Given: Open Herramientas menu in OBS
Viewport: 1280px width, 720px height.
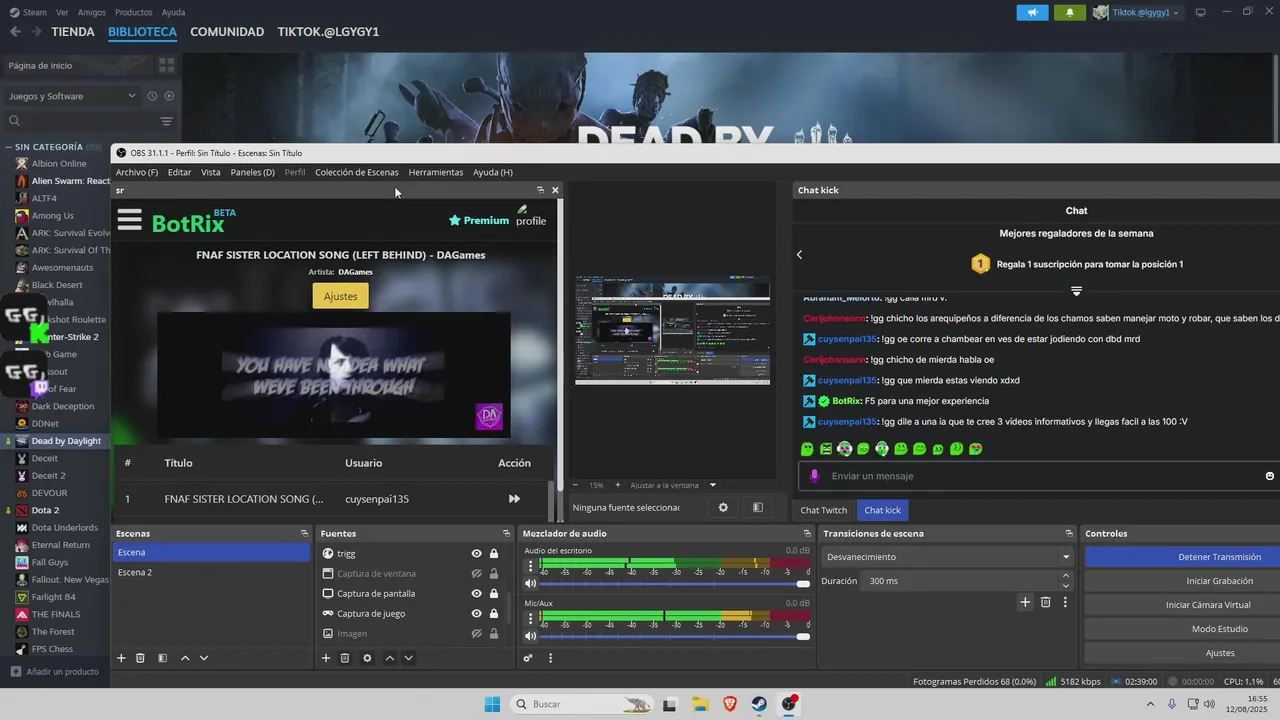Looking at the screenshot, I should click(436, 172).
